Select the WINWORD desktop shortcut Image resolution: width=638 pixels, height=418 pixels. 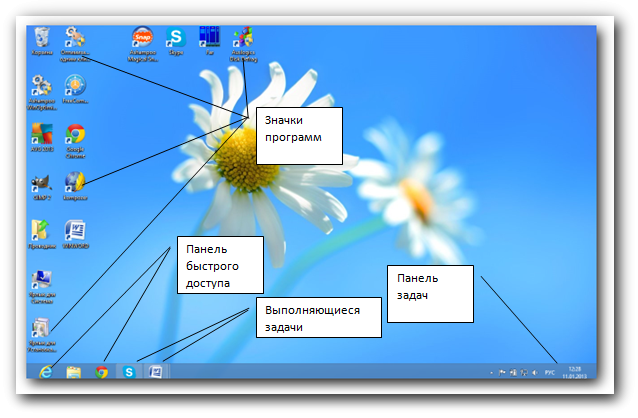tap(75, 234)
